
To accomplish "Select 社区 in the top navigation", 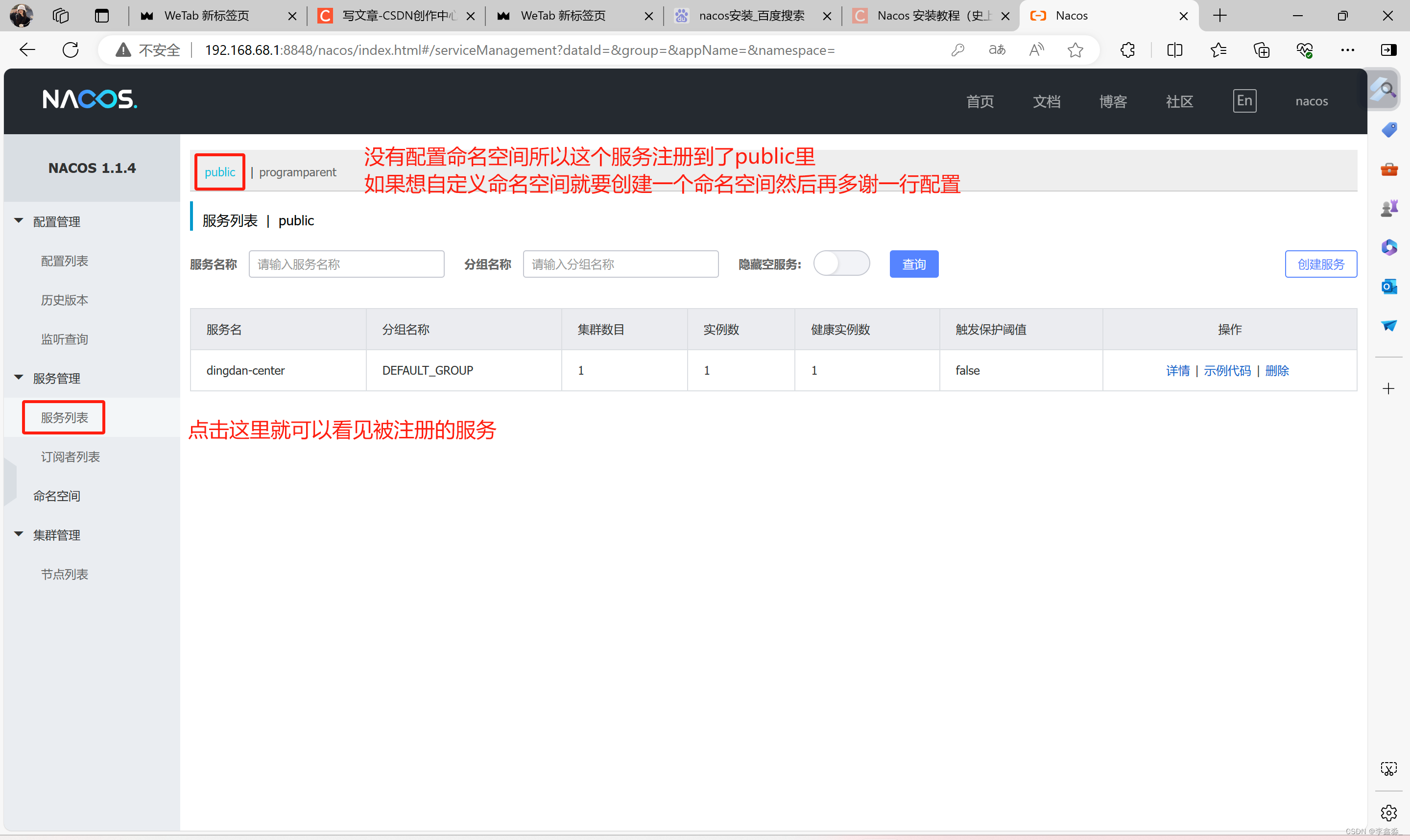I will click(1179, 101).
